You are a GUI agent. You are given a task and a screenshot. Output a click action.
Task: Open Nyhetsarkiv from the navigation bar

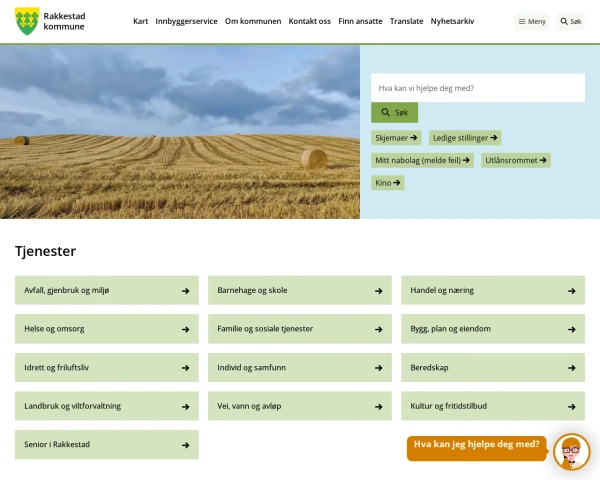click(452, 21)
